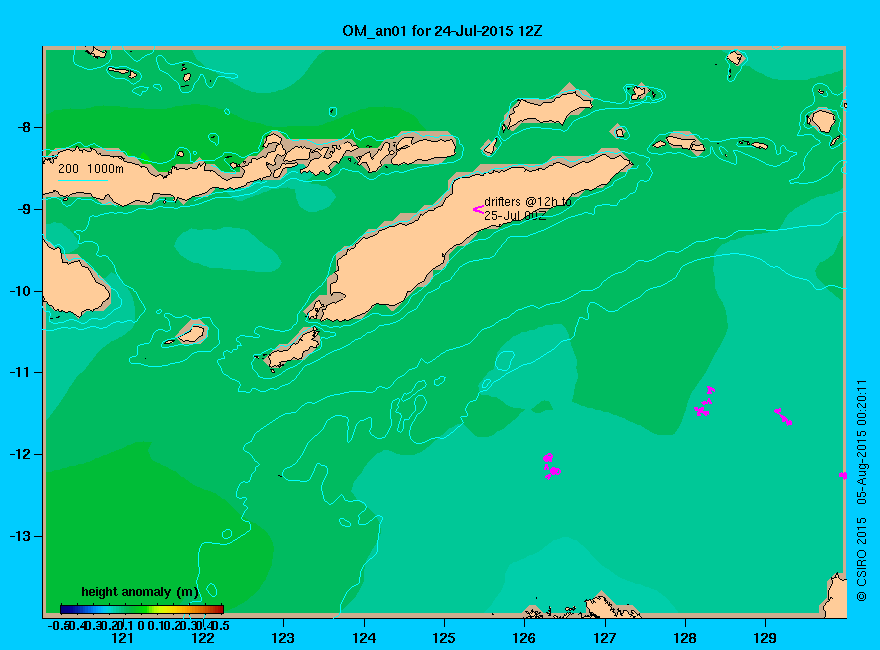Click the drifter marker cluster near 126.3°E, 12°S

(x=552, y=466)
